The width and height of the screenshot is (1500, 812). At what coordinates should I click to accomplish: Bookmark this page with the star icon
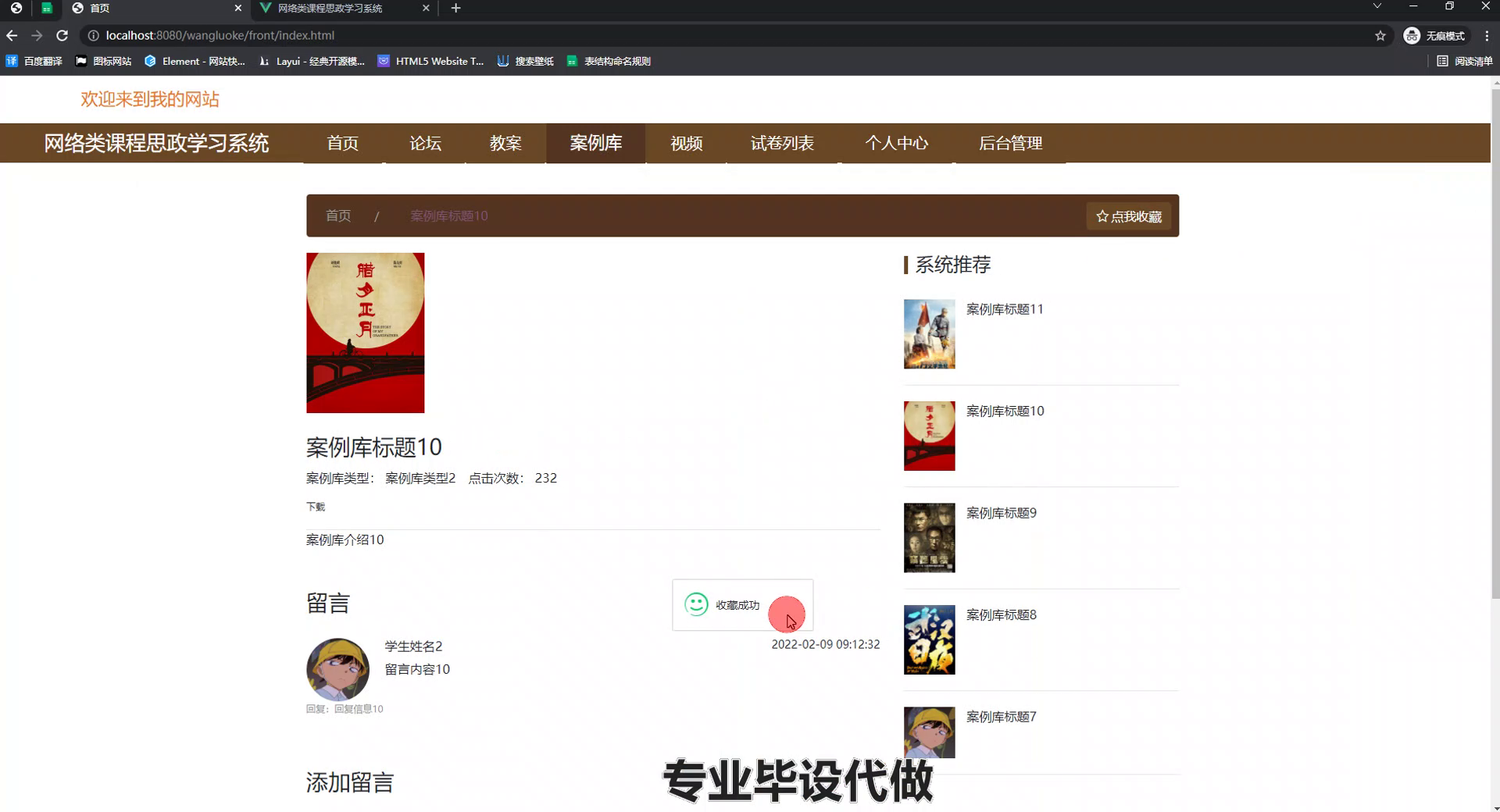(1380, 35)
